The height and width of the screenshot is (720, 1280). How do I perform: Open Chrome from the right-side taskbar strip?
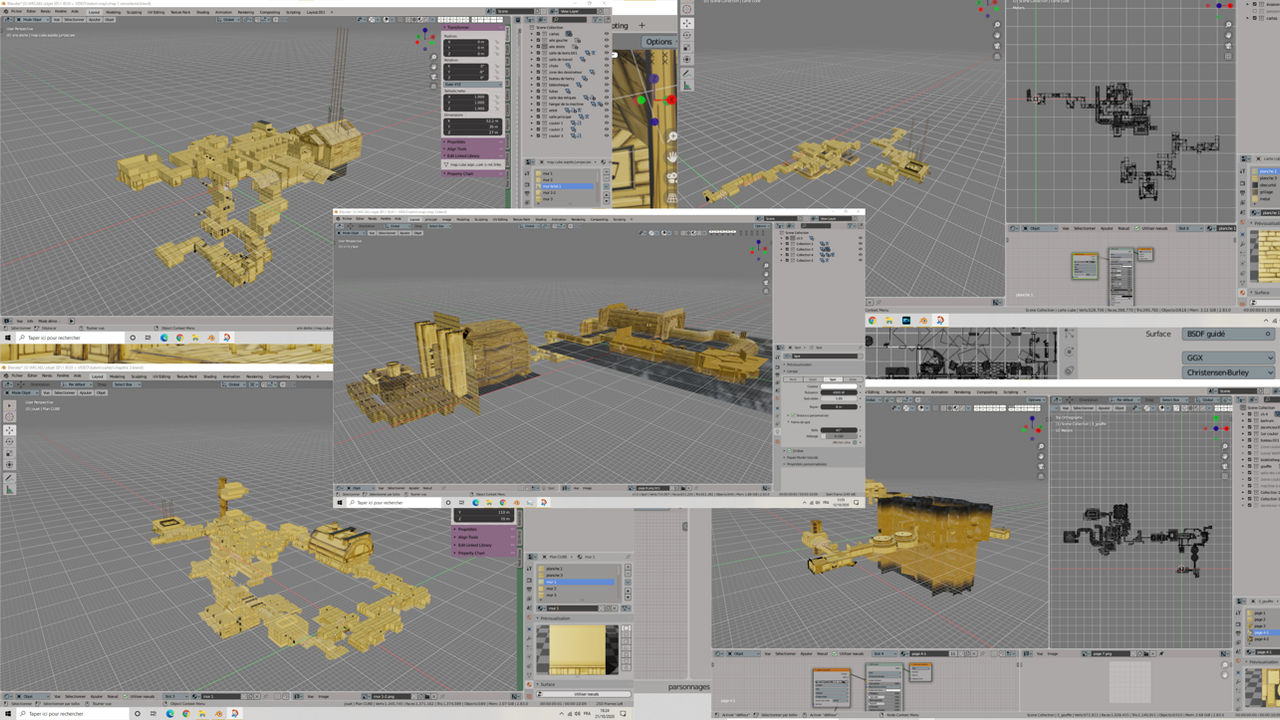point(873,320)
